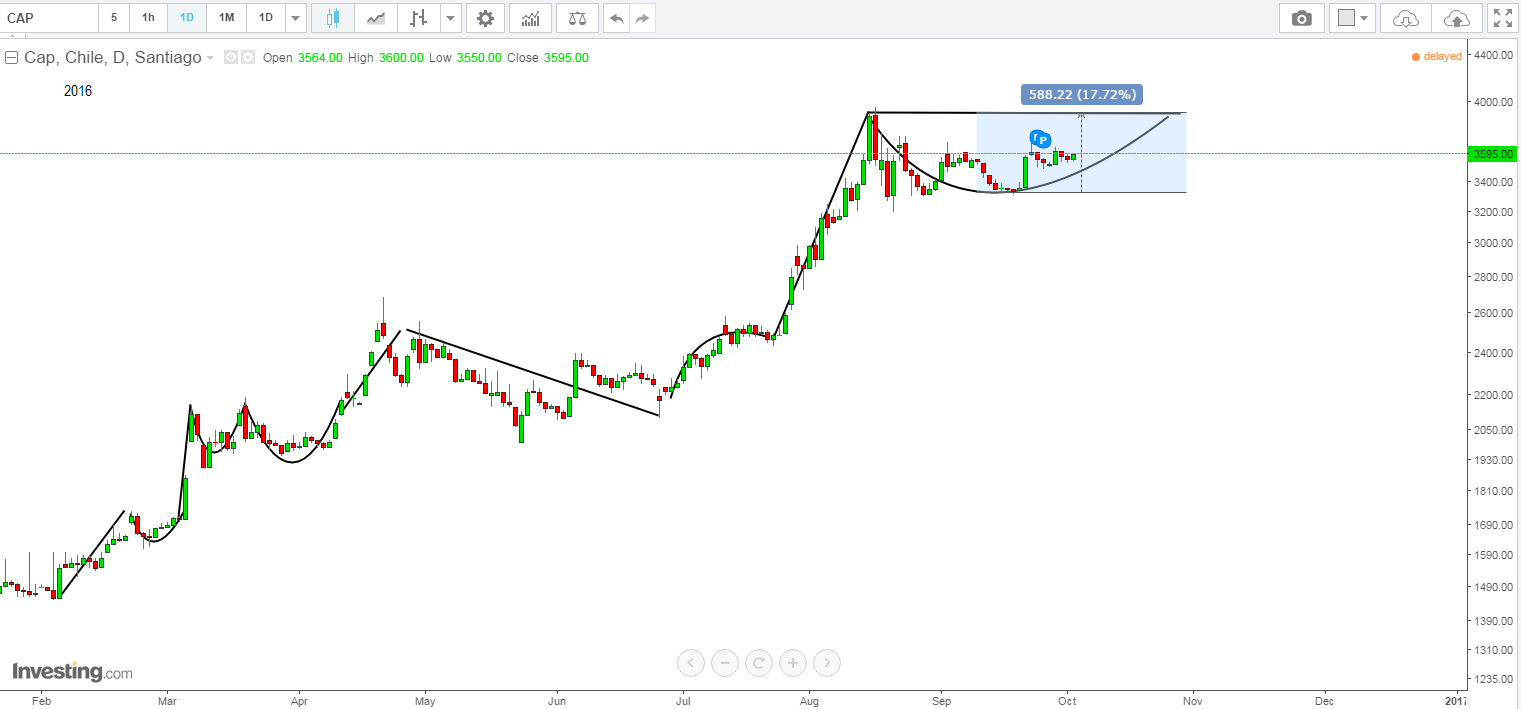Viewport: 1521px width, 709px height.
Task: Click the Close value 3595.00 in legend
Action: click(x=566, y=58)
